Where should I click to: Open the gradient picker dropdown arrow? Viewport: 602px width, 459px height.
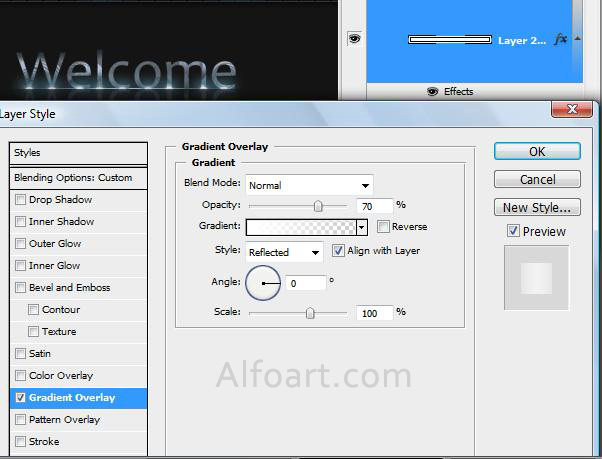click(362, 227)
